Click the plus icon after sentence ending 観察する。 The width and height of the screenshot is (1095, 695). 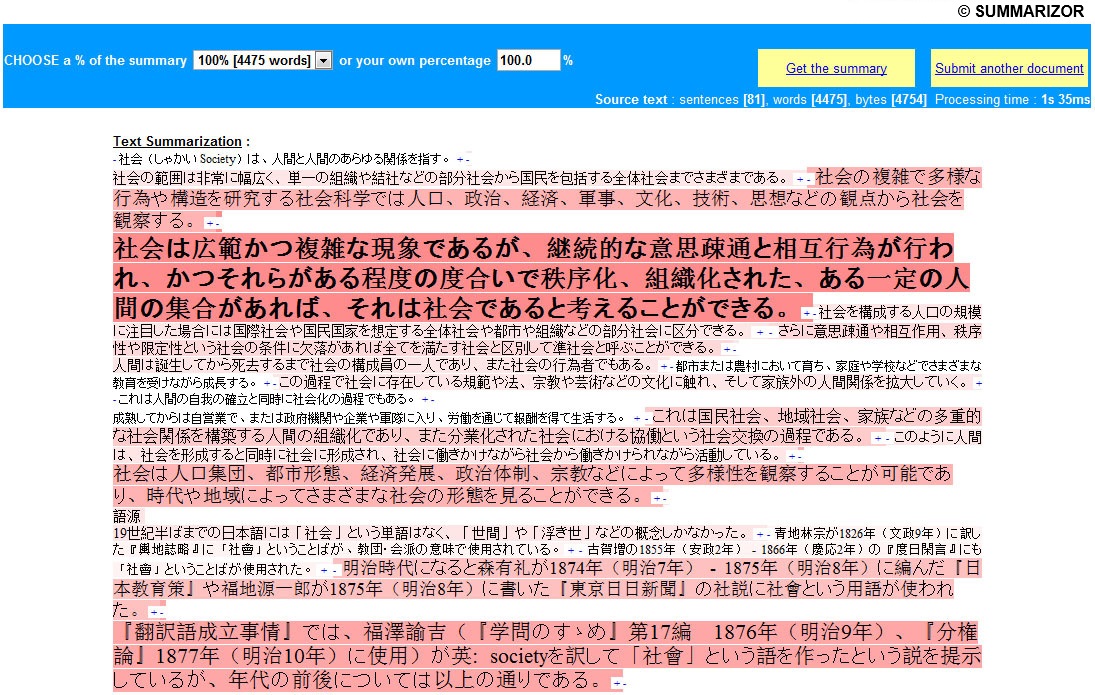pos(209,224)
